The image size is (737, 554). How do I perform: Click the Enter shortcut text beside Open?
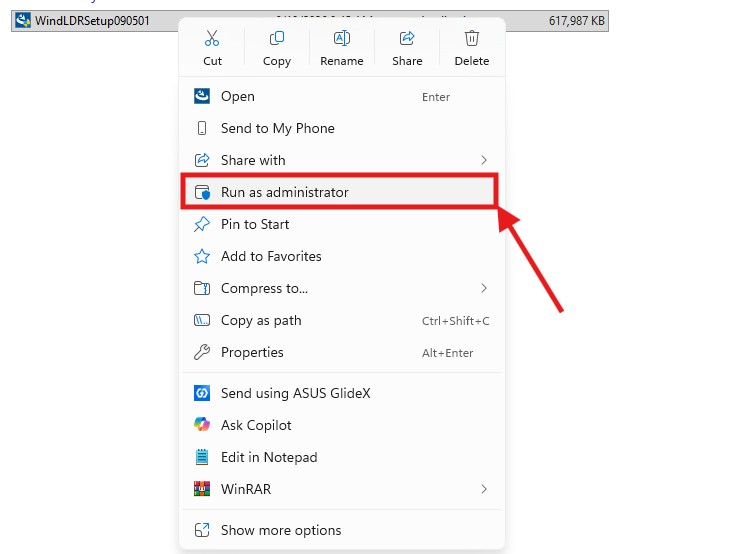(436, 97)
